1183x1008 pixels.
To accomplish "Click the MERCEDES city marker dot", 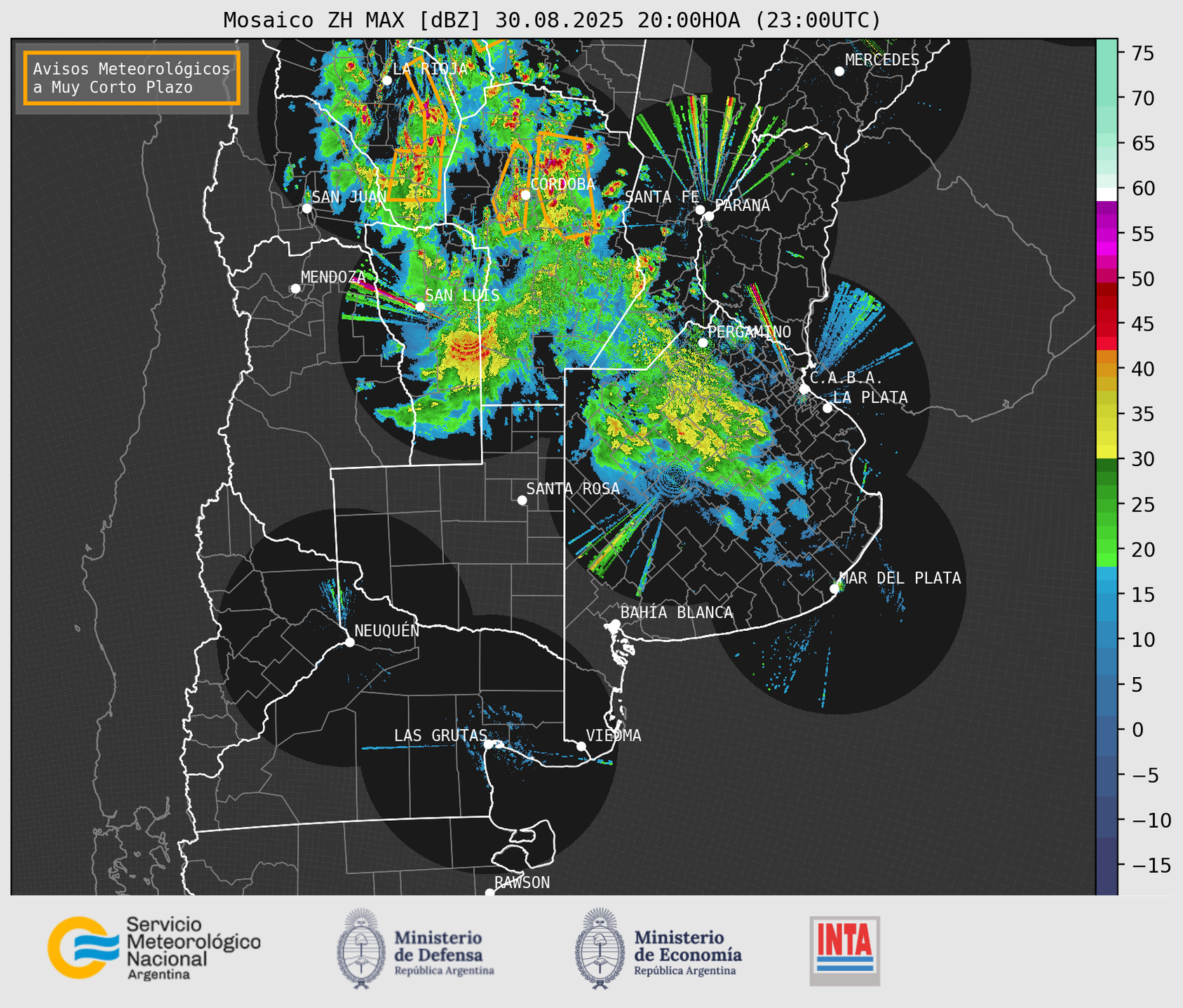I will [x=839, y=71].
